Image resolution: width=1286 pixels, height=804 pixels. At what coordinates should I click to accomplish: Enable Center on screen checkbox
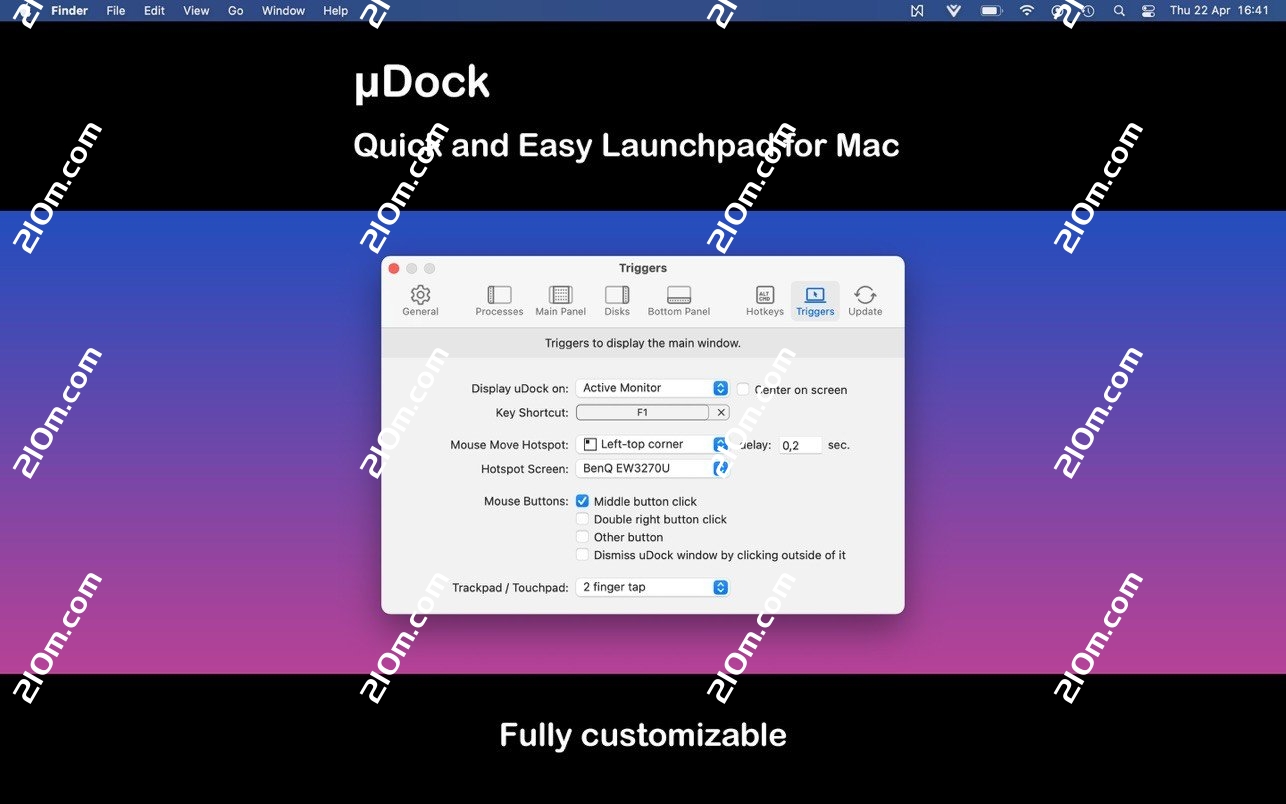click(743, 389)
